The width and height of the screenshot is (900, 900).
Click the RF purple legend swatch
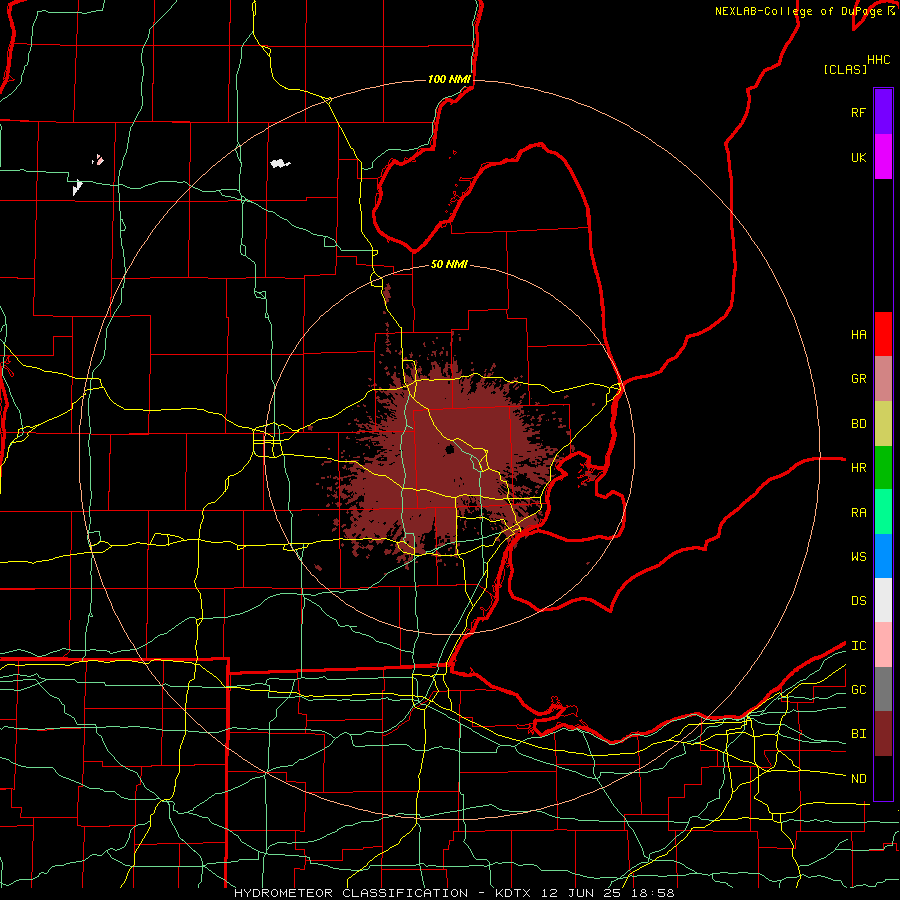click(883, 112)
